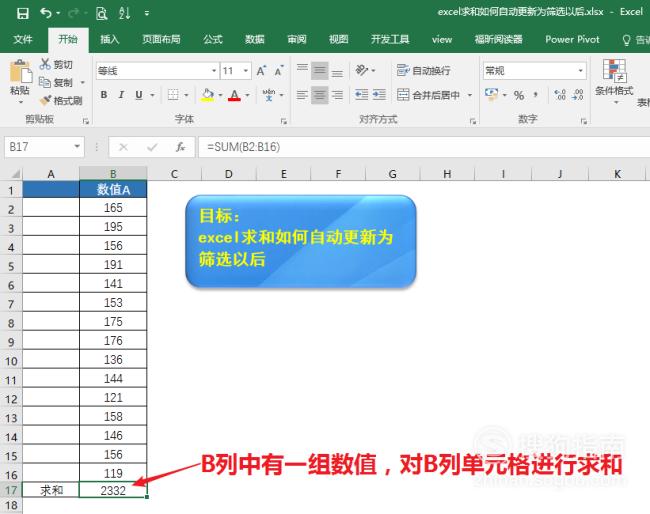This screenshot has height=514, width=650.
Task: Click the Paste (粘贴) icon
Action: [20, 71]
